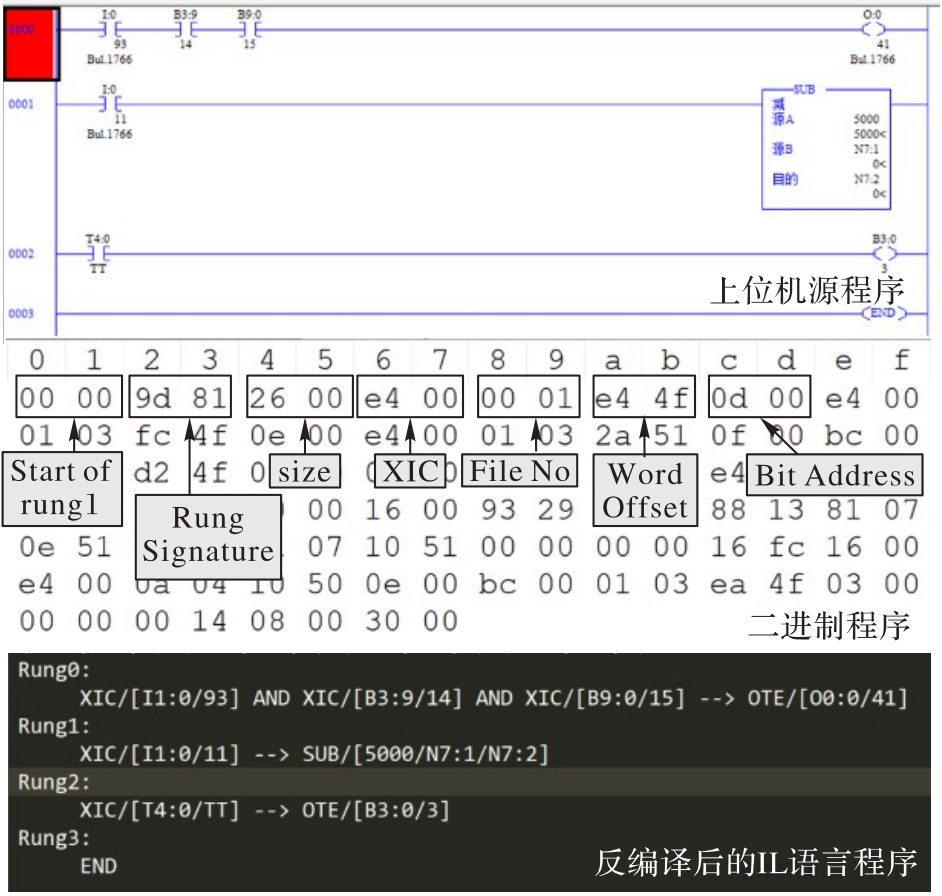The width and height of the screenshot is (942, 896).
Task: Click the Bit Address label box
Action: [x=834, y=475]
